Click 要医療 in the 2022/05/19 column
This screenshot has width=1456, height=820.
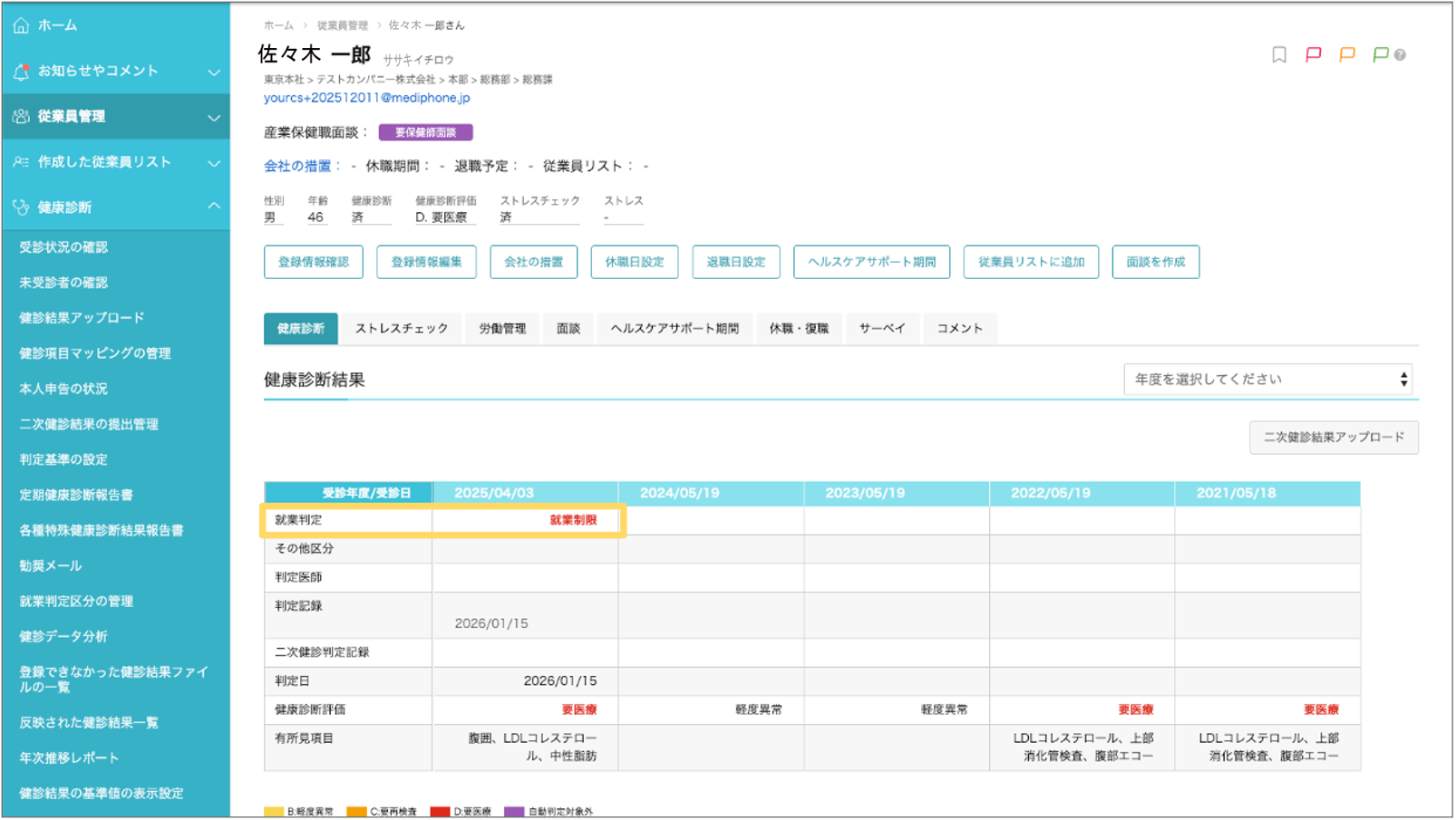pos(1136,709)
